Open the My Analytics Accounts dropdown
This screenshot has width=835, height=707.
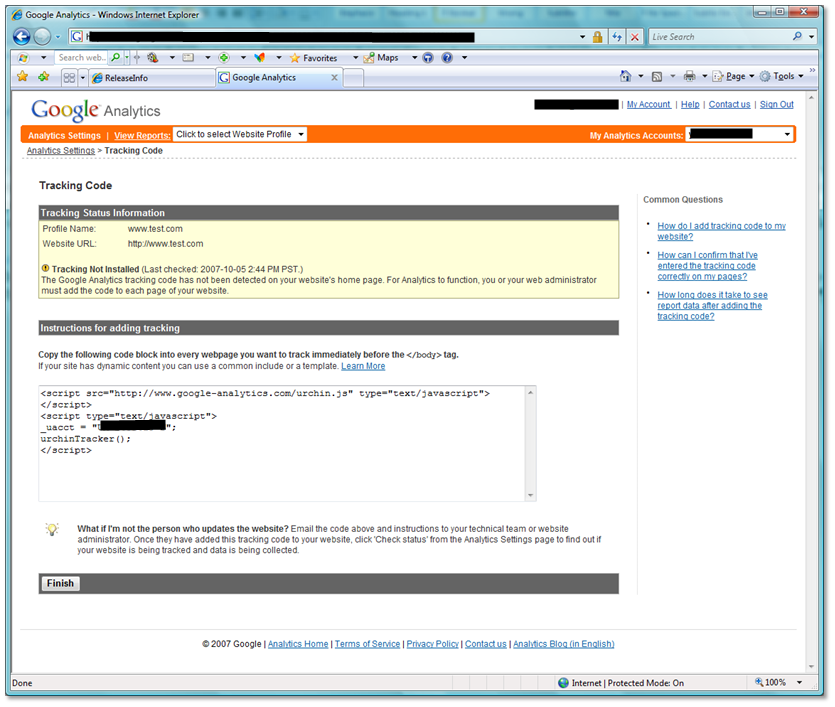[x=740, y=134]
